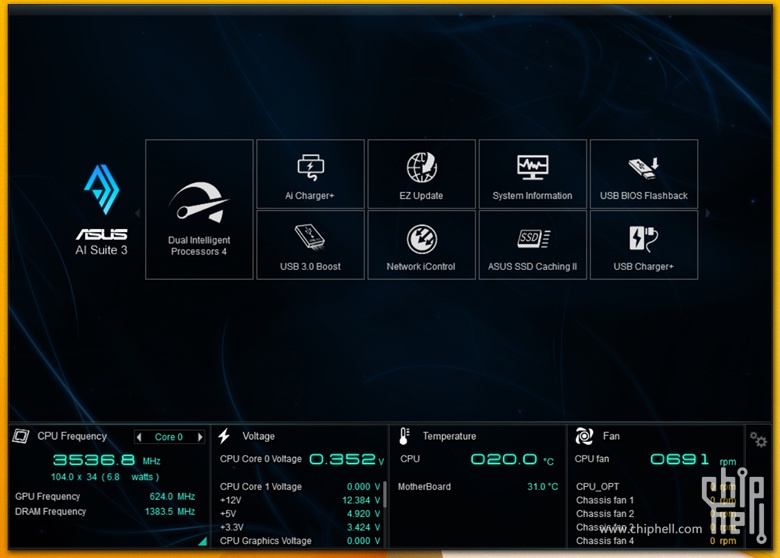Click the Chassis fan 1 row
Screen dimensions: 780x558
(656, 500)
